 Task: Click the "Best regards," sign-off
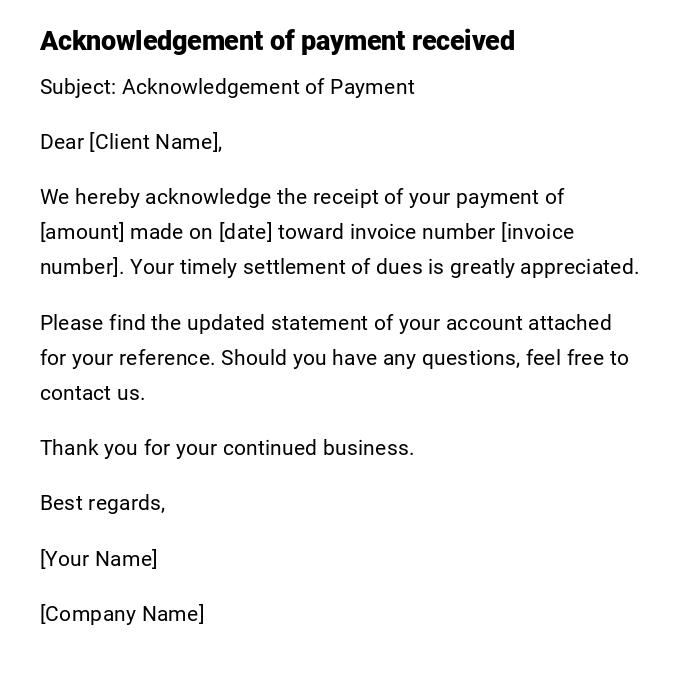pos(102,503)
